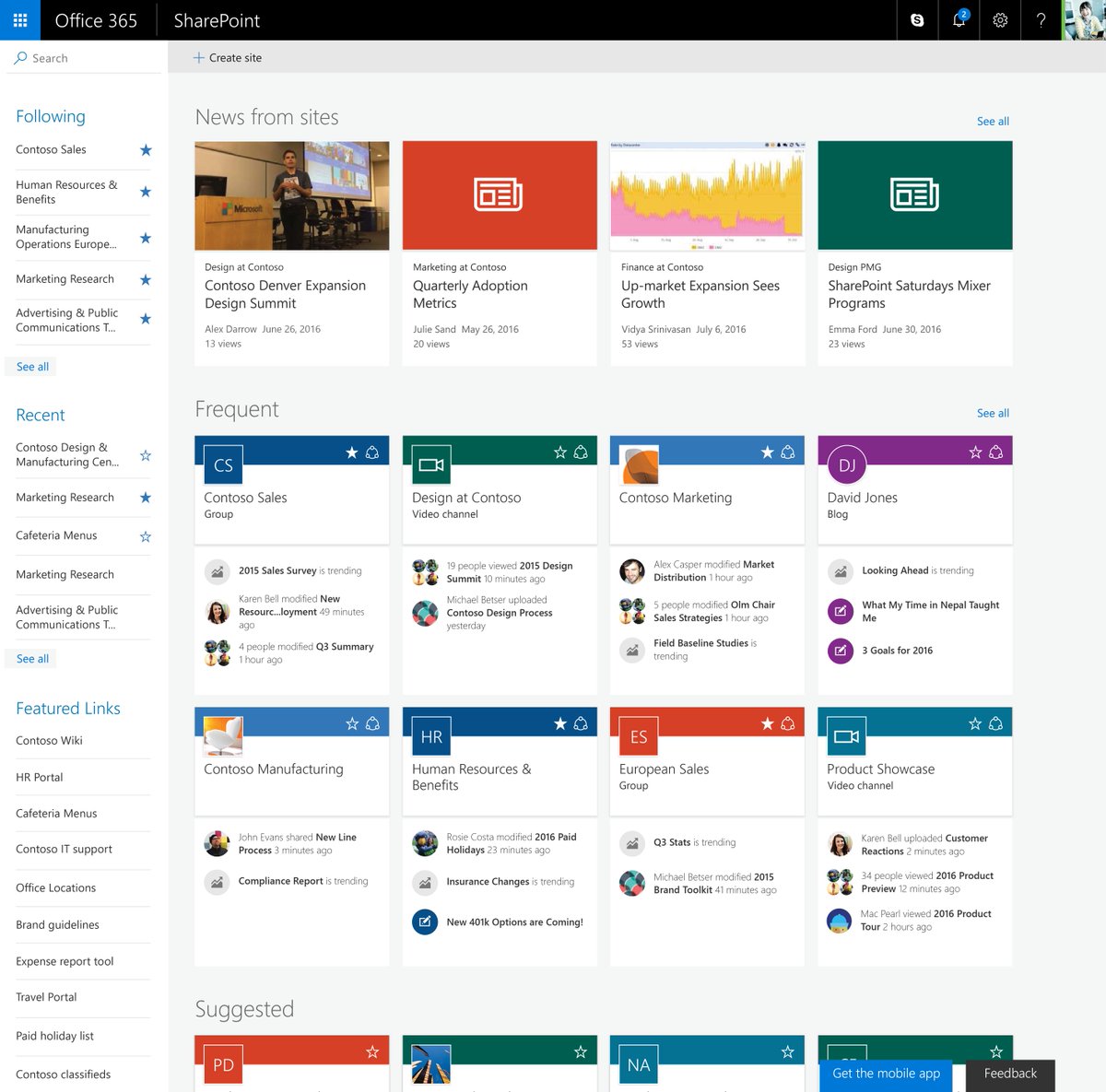See all sites under Following

pyautogui.click(x=32, y=367)
